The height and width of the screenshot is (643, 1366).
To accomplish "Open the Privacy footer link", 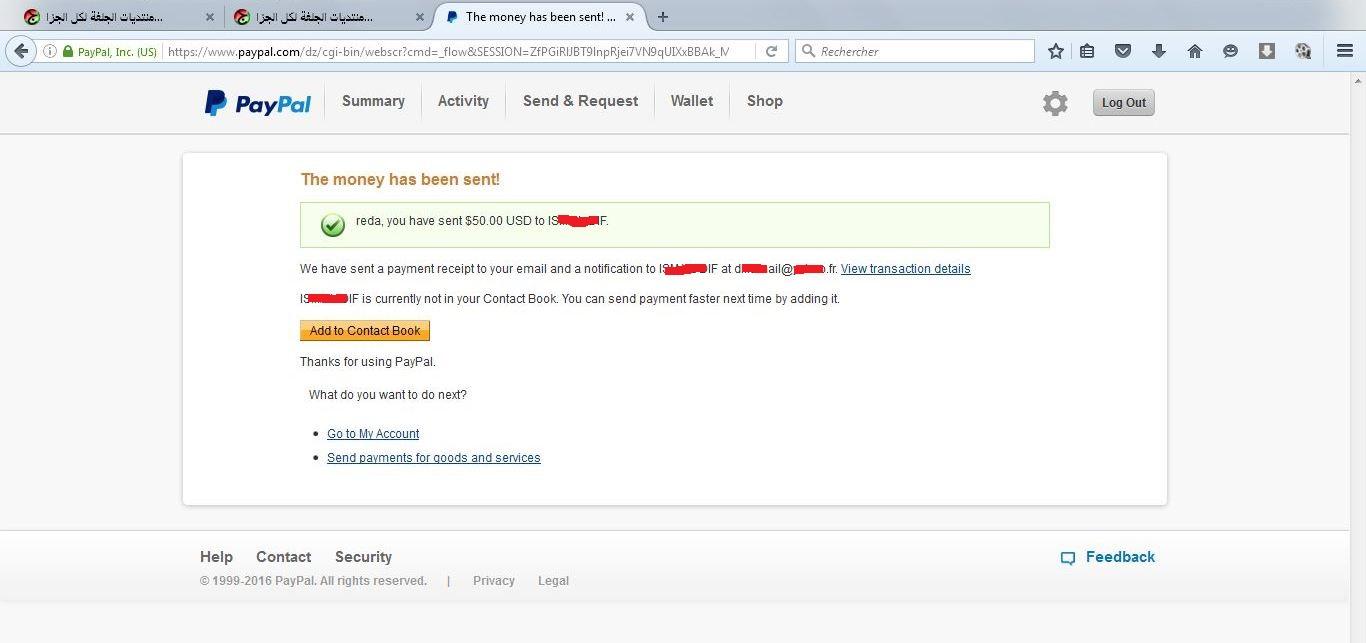I will [494, 581].
